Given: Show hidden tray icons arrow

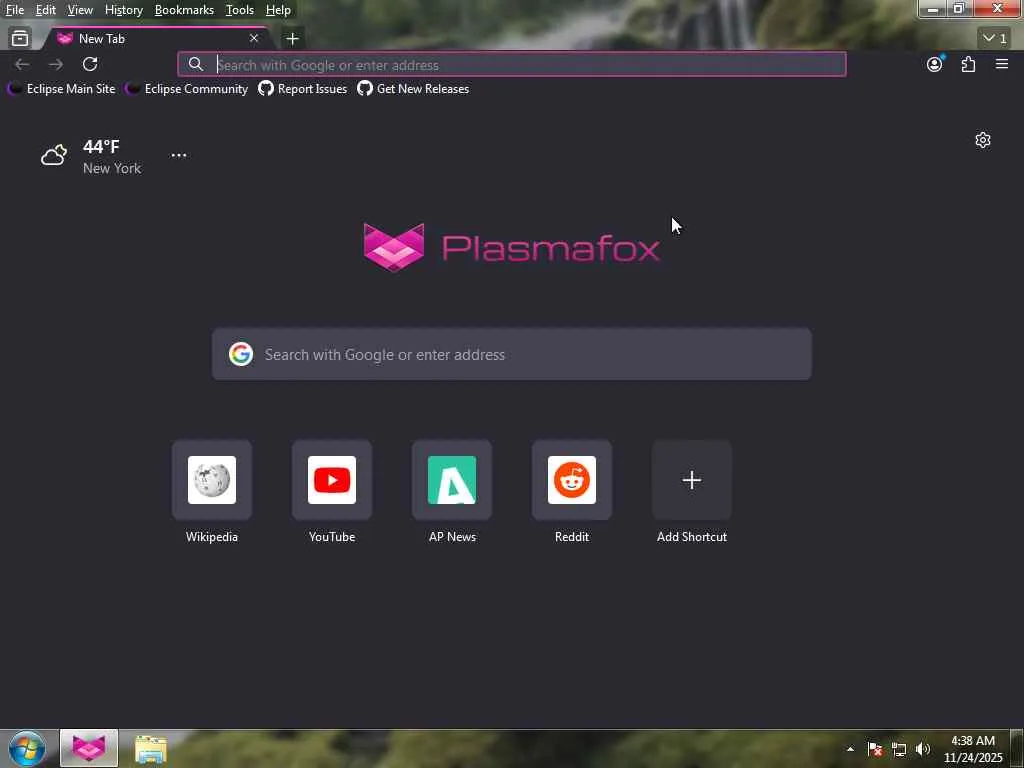Looking at the screenshot, I should click(850, 749).
